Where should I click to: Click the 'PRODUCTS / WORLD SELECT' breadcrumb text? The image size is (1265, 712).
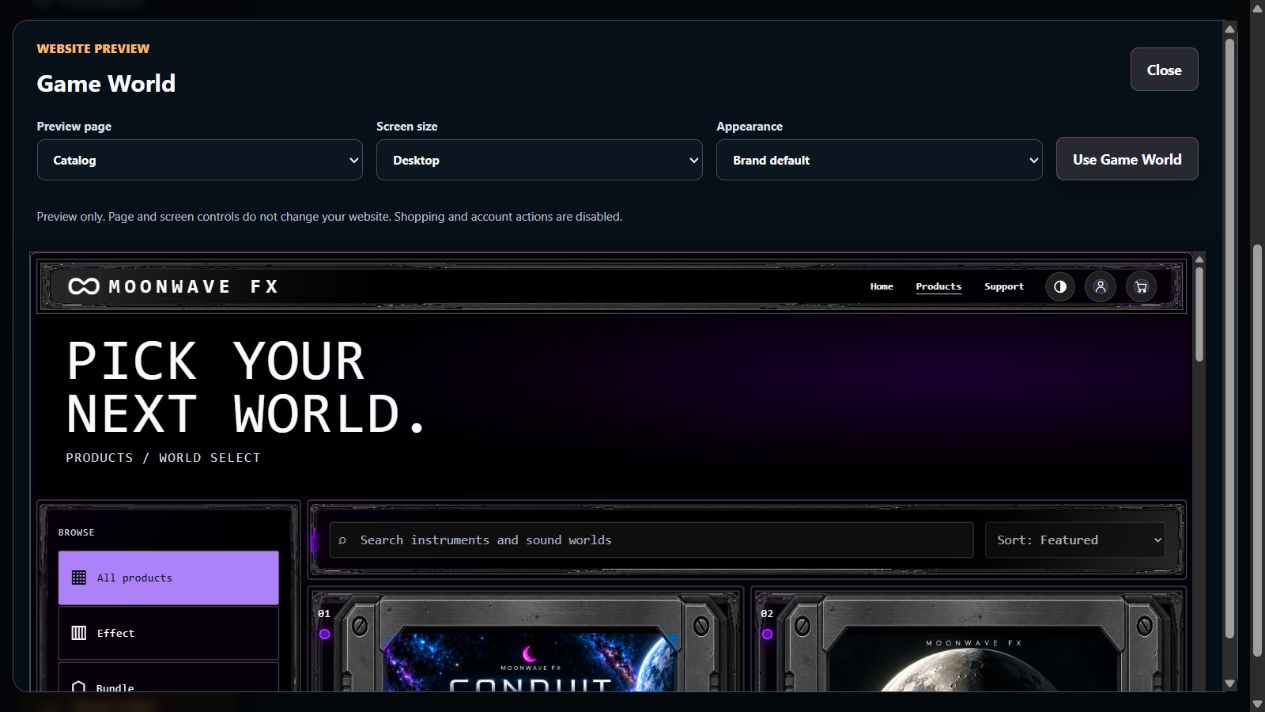click(x=163, y=457)
